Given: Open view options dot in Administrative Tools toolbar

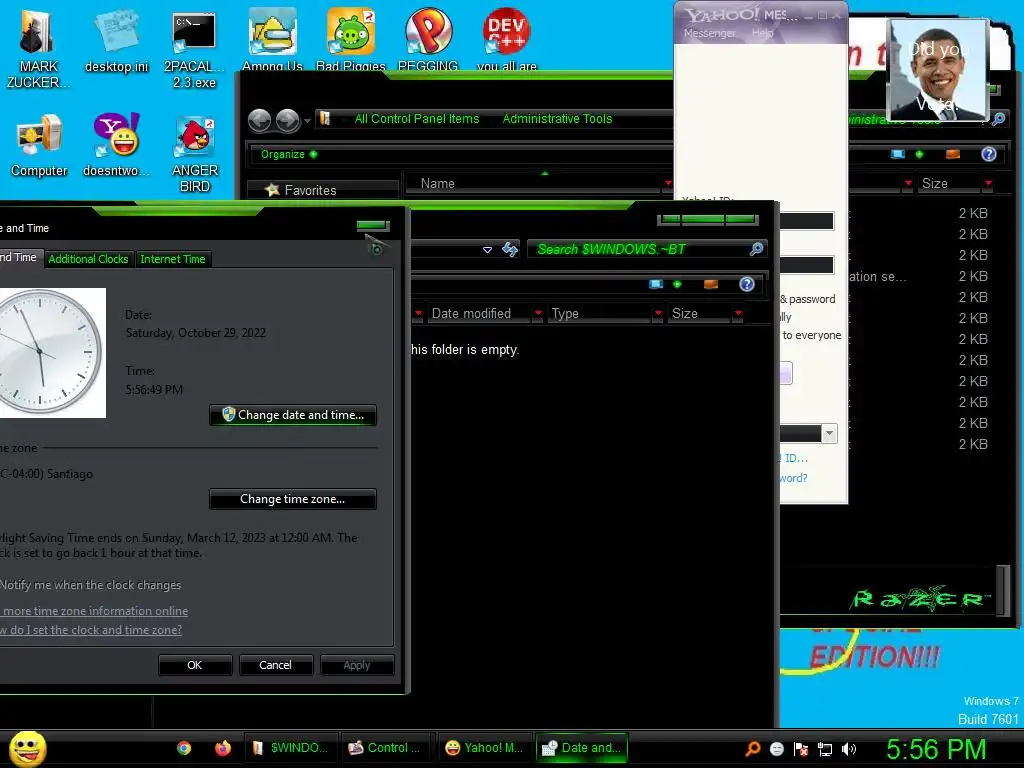Looking at the screenshot, I should click(920, 154).
